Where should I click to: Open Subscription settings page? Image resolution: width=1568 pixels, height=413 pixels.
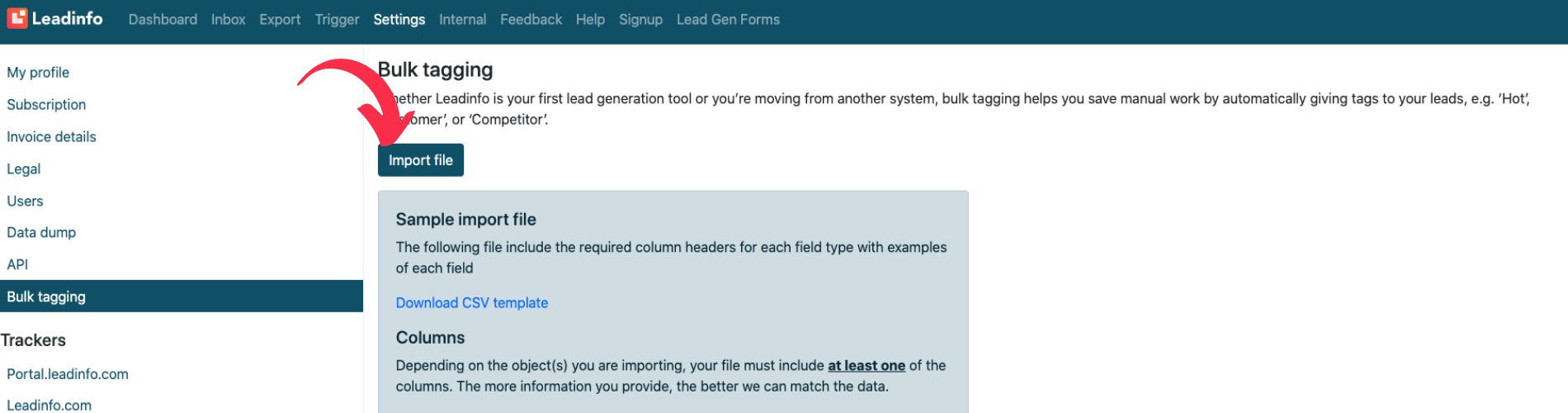coord(46,105)
